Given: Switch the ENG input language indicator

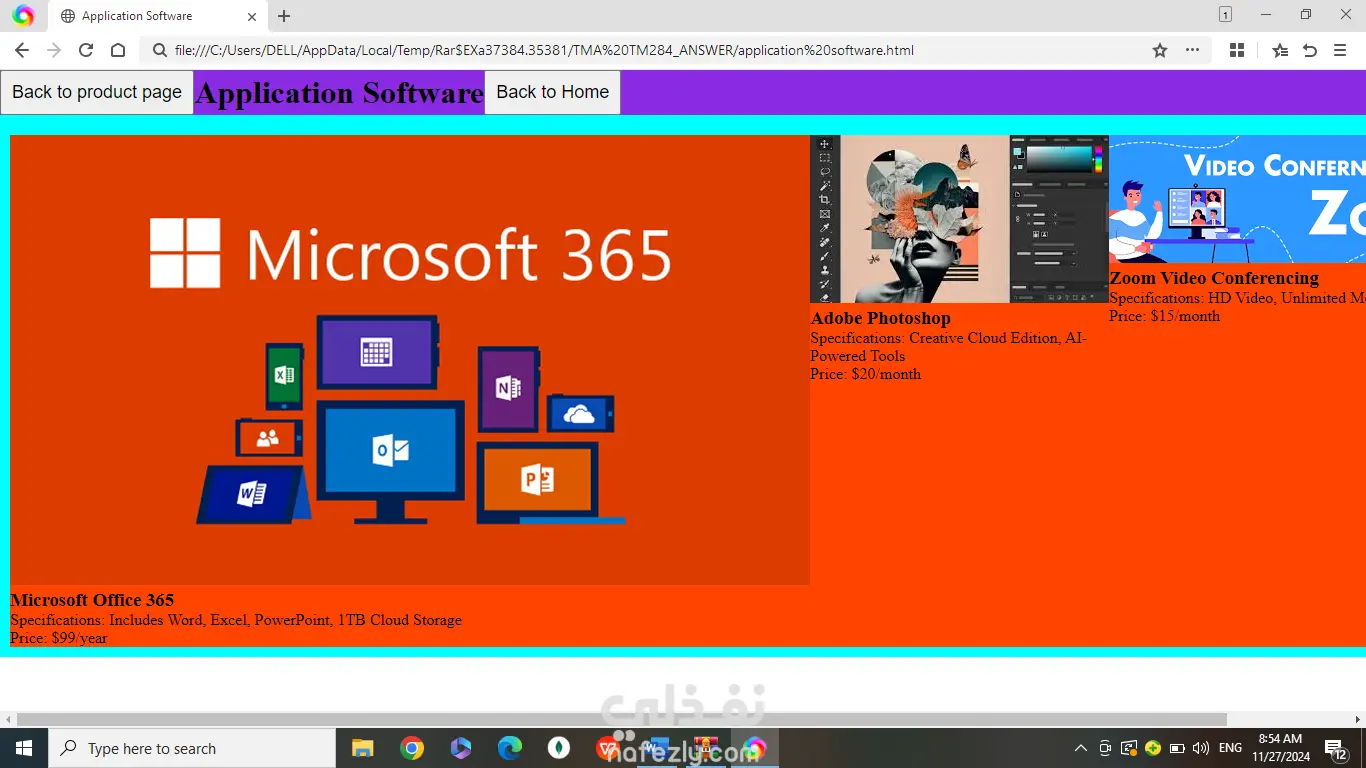Looking at the screenshot, I should pos(1230,748).
